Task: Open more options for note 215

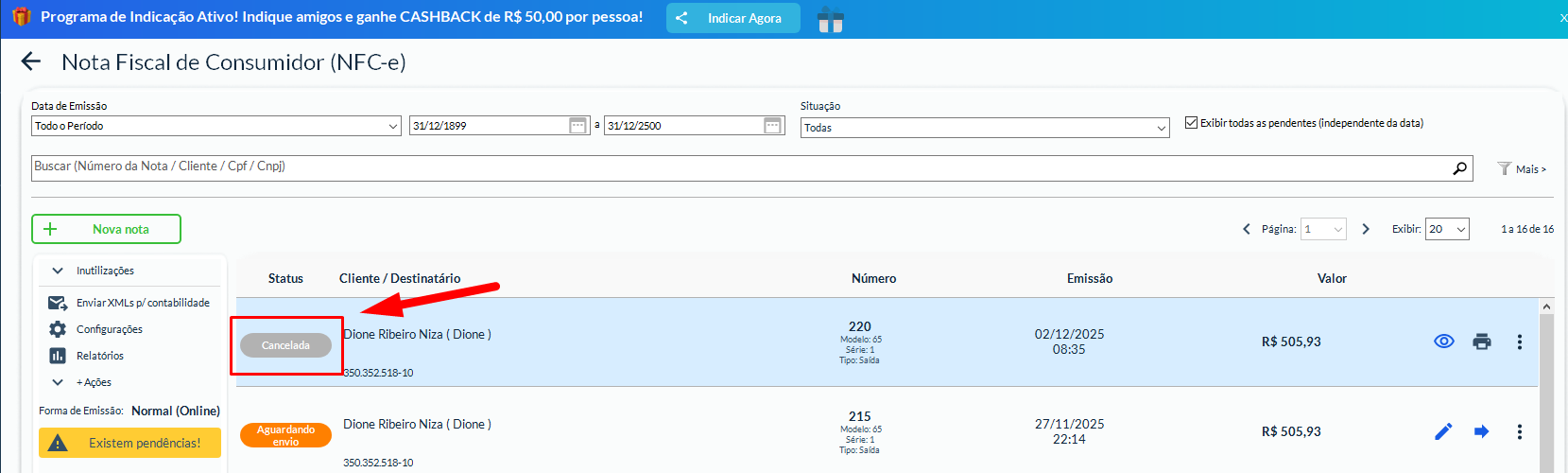Action: pos(1519,431)
